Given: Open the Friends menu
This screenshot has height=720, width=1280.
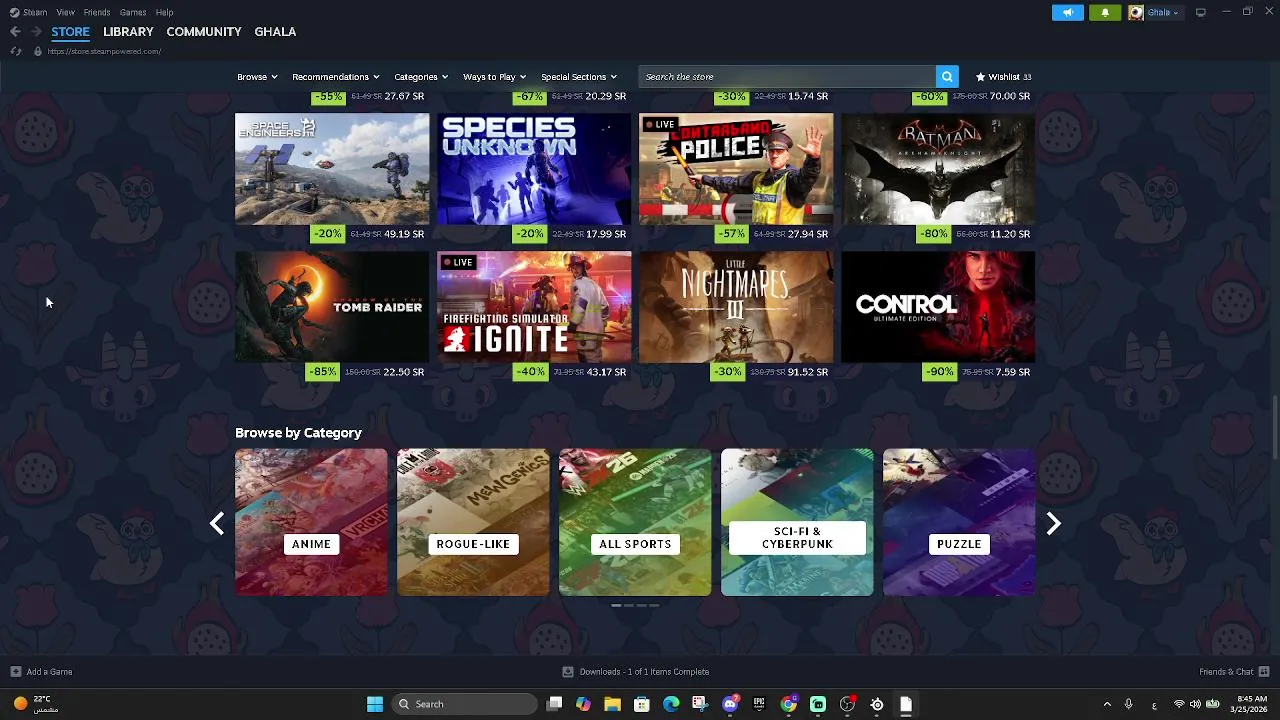Looking at the screenshot, I should tap(97, 12).
